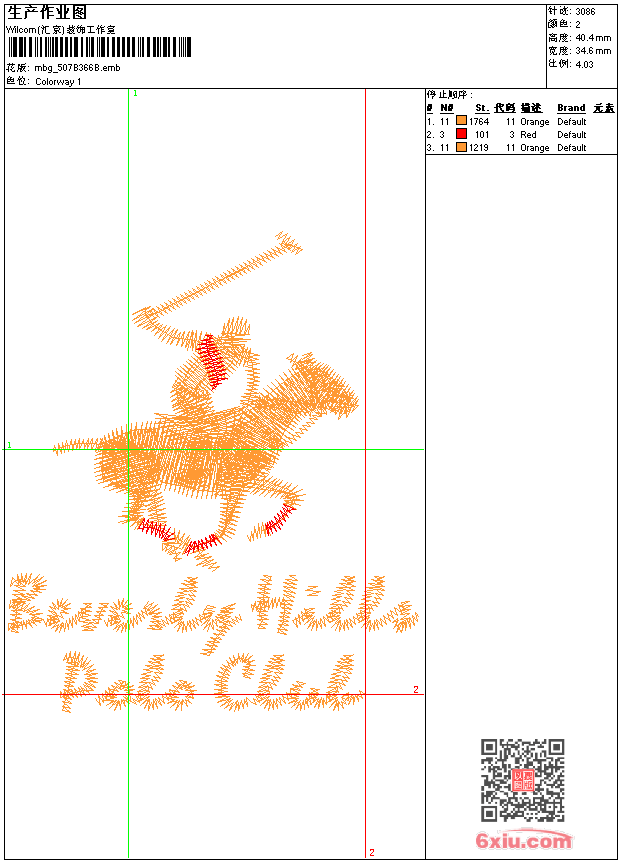Click the height value '40.4mm'

point(593,38)
